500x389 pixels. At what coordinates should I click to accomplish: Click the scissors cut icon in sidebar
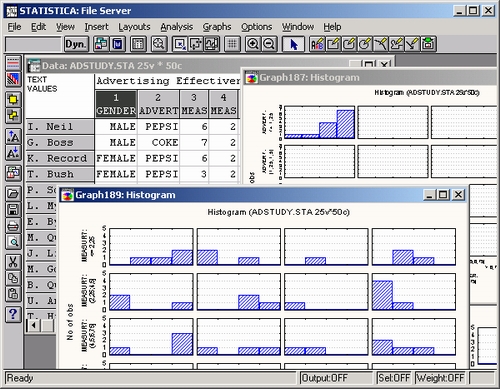[13, 262]
